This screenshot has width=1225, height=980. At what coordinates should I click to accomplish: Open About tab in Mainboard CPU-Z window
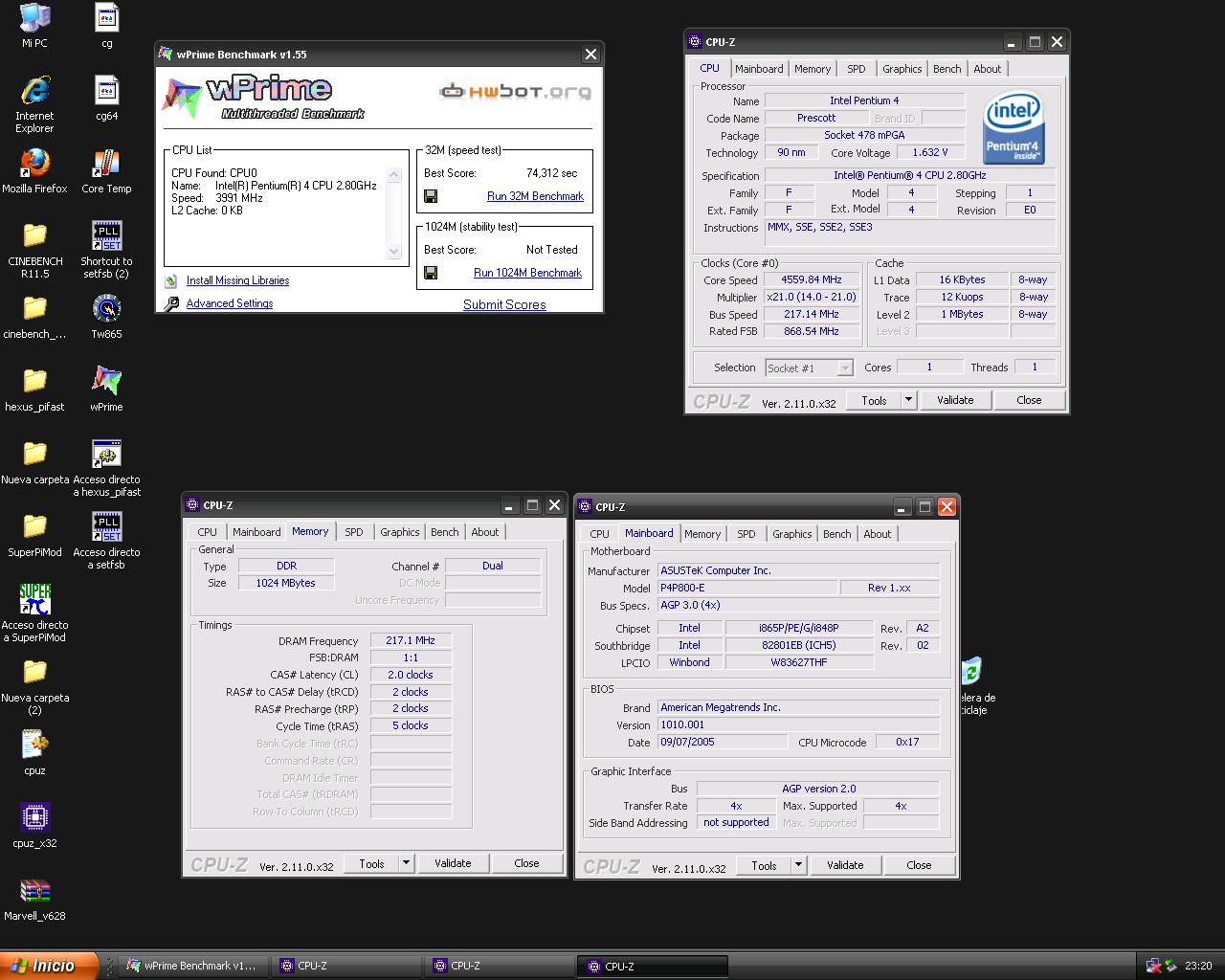tap(877, 534)
